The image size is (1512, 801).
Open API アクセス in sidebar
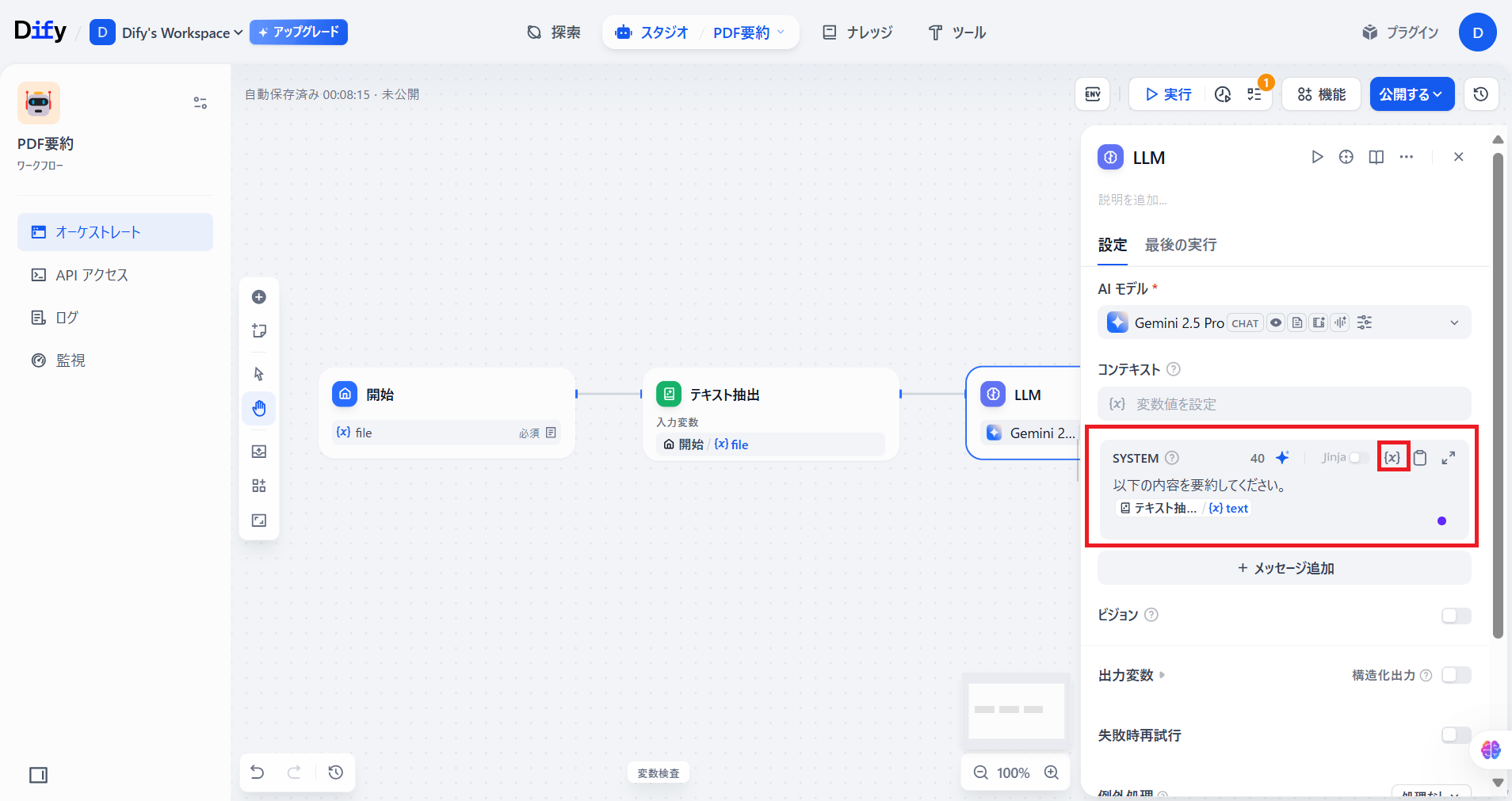pos(92,275)
